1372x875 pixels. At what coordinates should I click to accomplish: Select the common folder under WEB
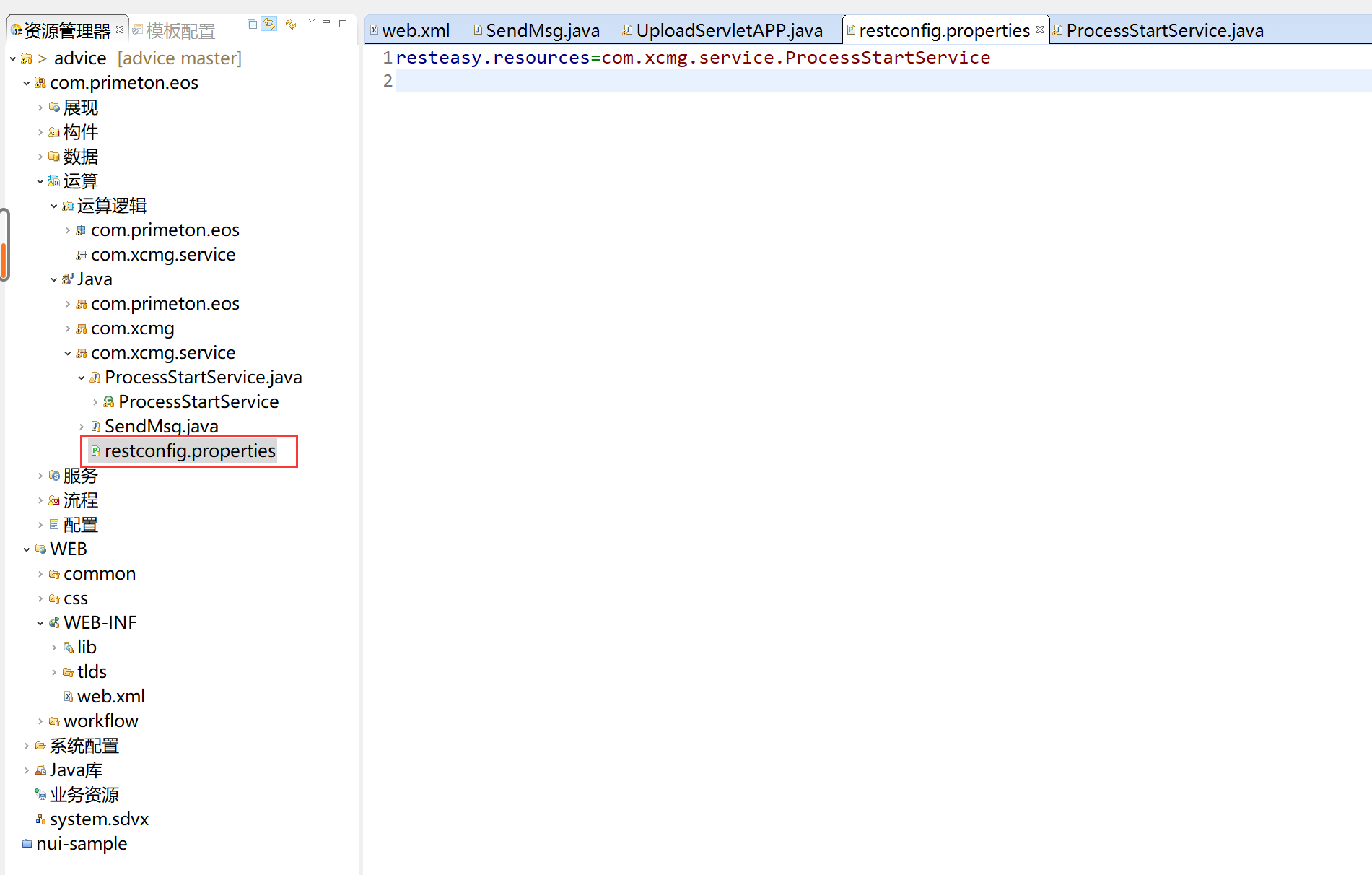click(100, 574)
